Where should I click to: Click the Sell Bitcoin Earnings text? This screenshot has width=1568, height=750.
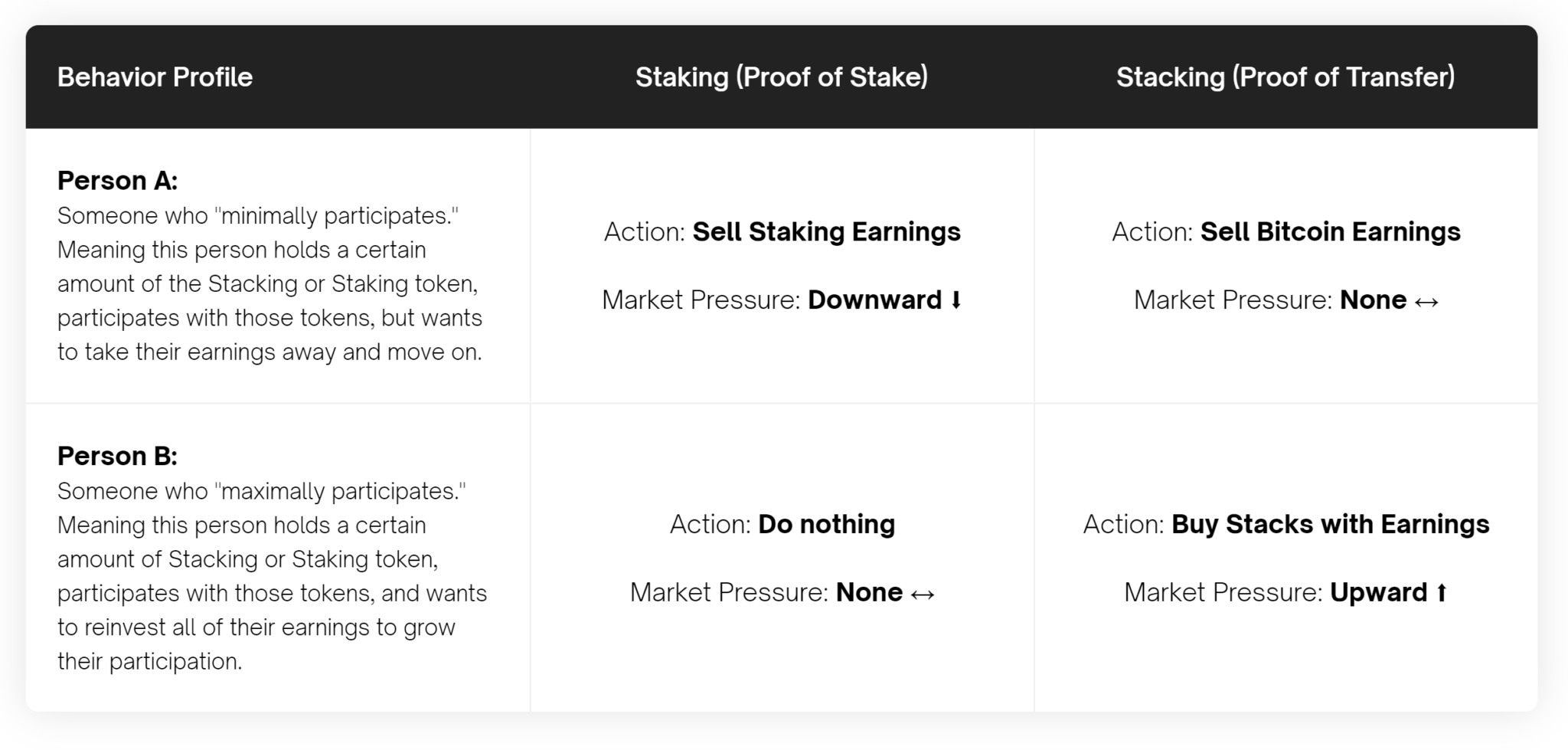(1330, 232)
